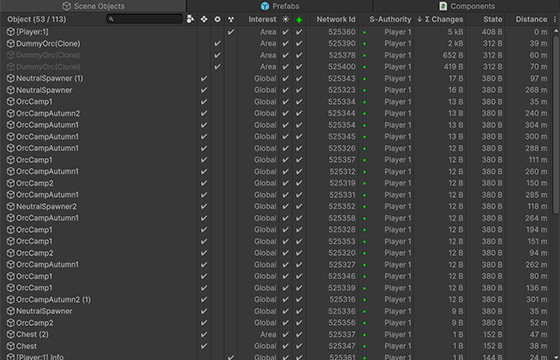Viewport: 560px width, 360px height.
Task: Click the 268 m distance value
Action: click(536, 90)
